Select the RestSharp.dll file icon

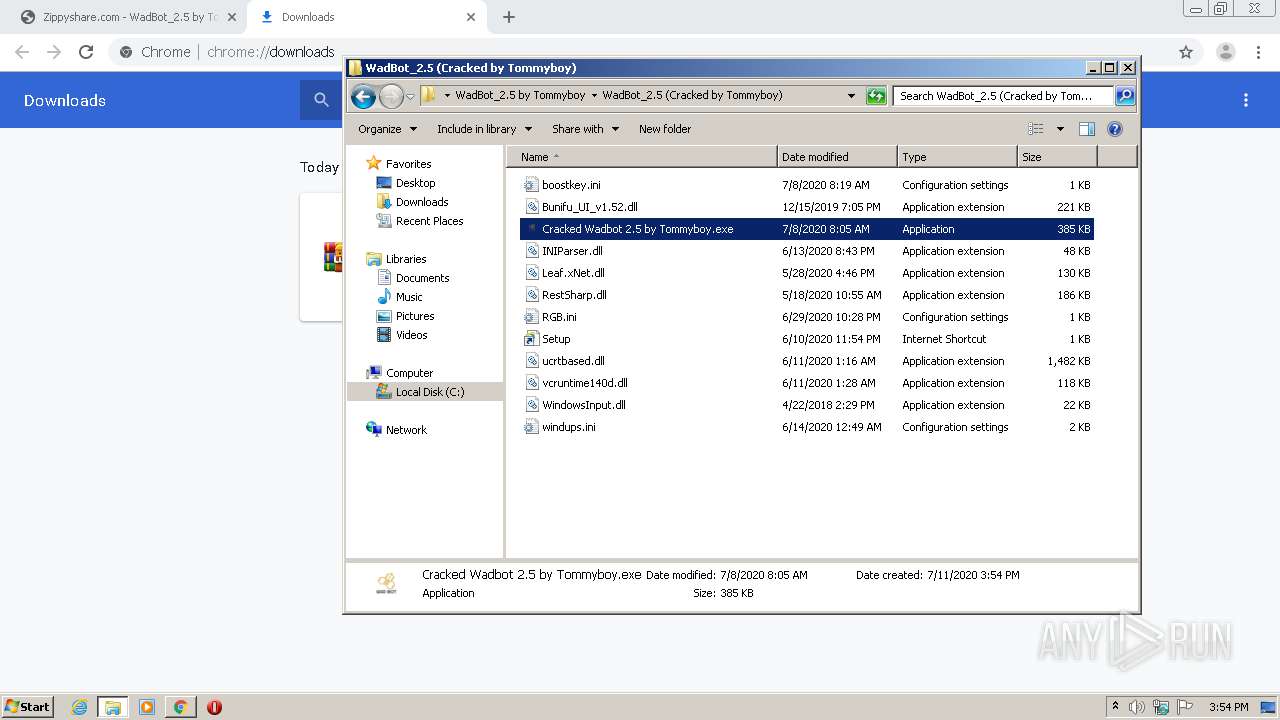pos(532,295)
